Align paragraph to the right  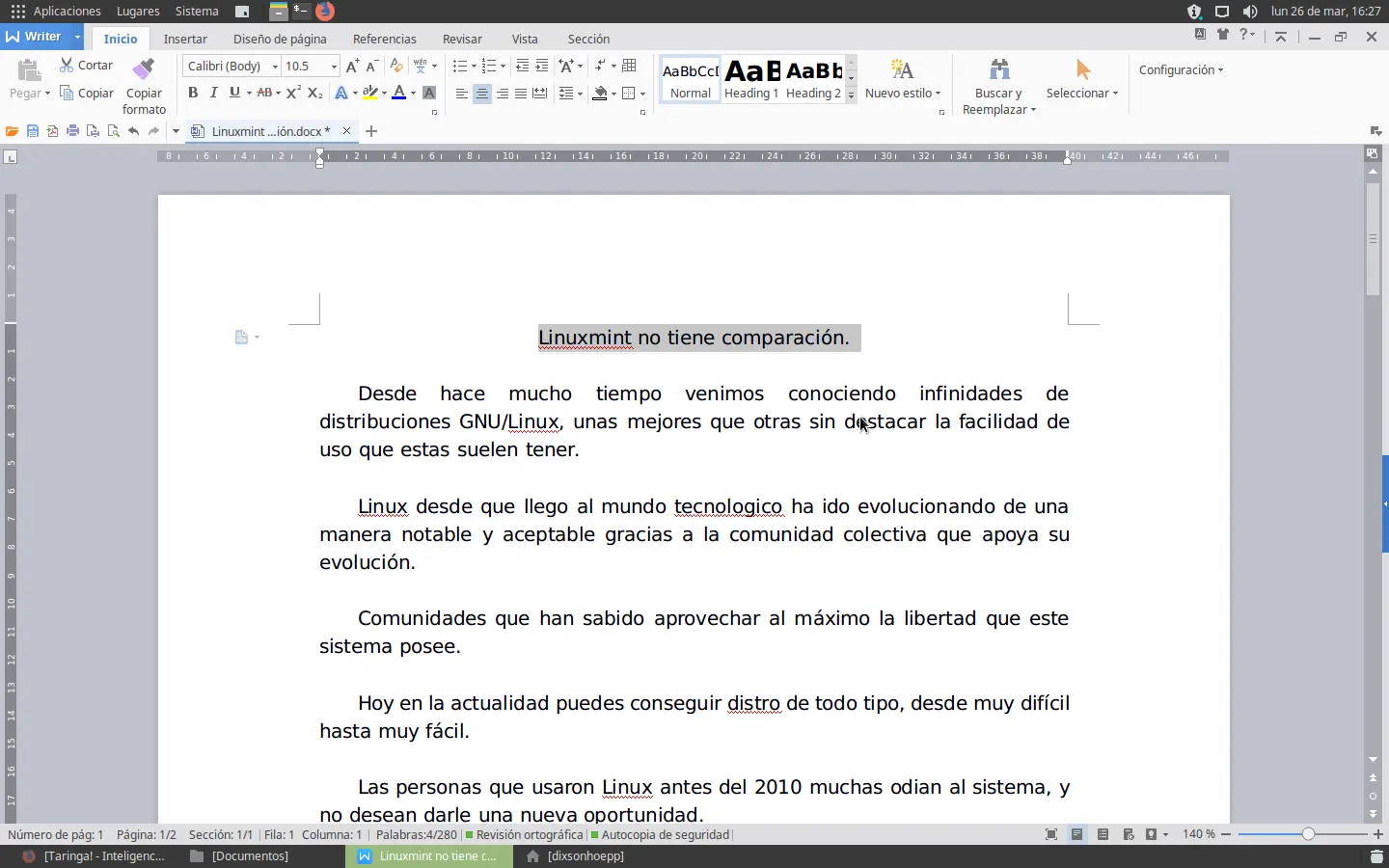tap(502, 93)
